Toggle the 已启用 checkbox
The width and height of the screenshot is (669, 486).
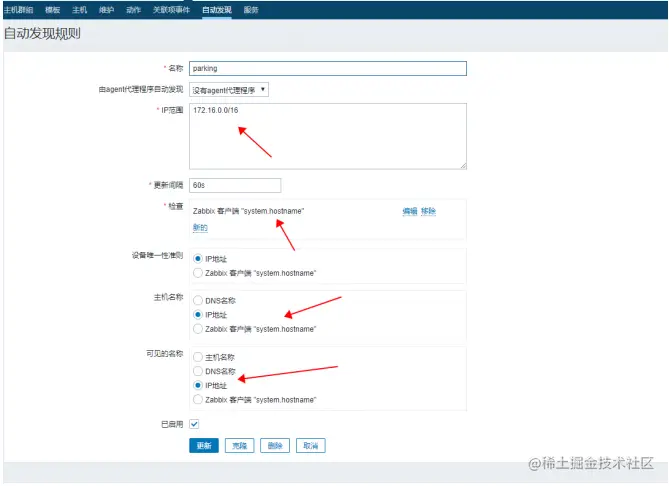point(194,424)
